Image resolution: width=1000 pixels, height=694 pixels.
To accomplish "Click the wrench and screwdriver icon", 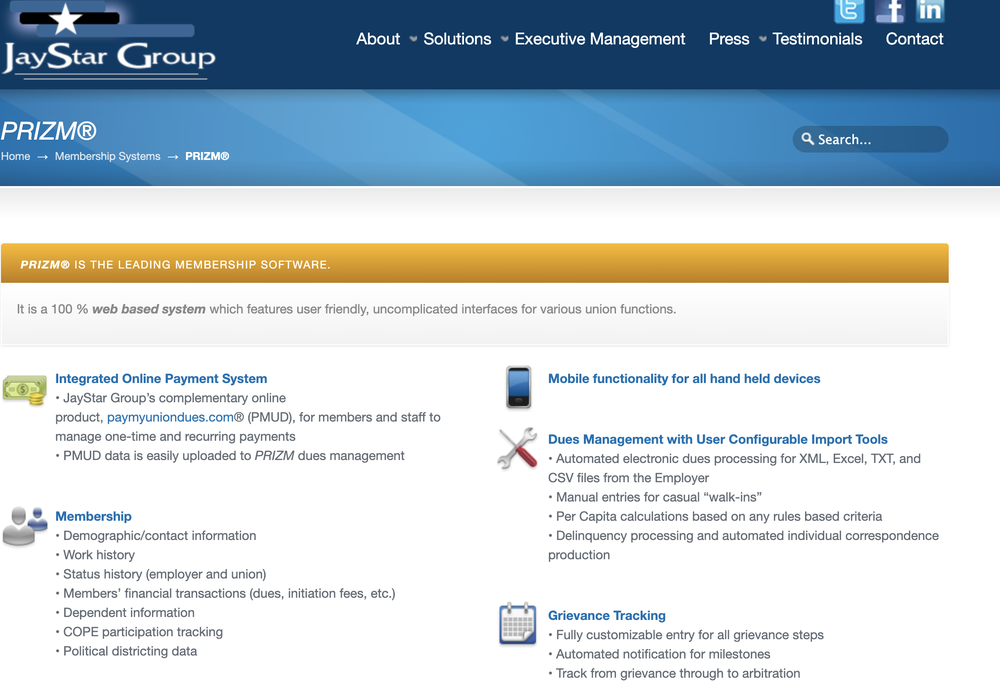I will click(x=517, y=448).
